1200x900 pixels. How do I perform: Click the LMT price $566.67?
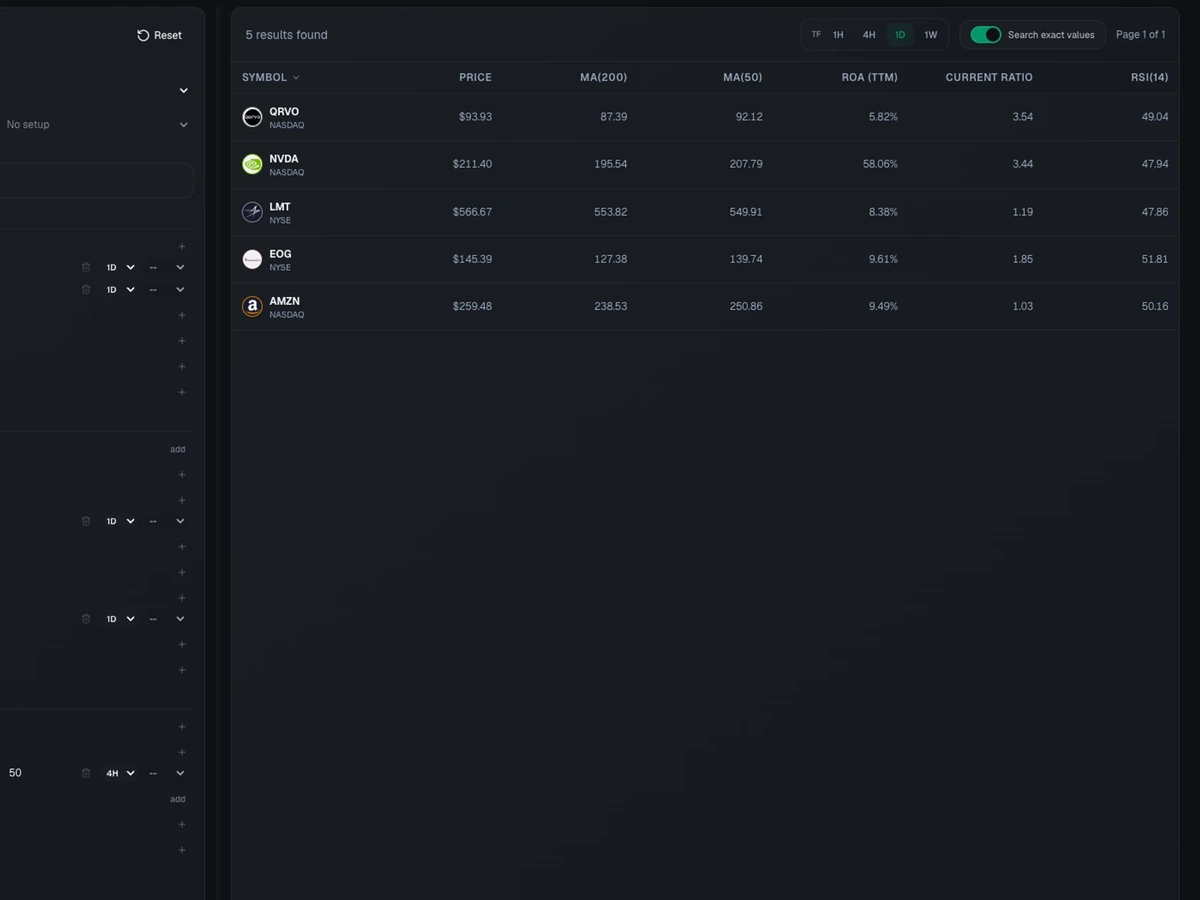coord(472,212)
